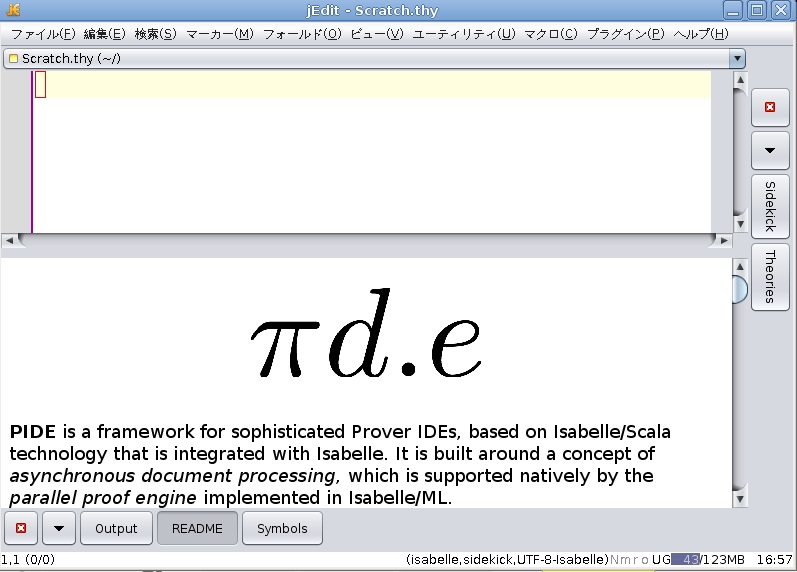Open the ヘルプ(H) menu

[x=700, y=34]
